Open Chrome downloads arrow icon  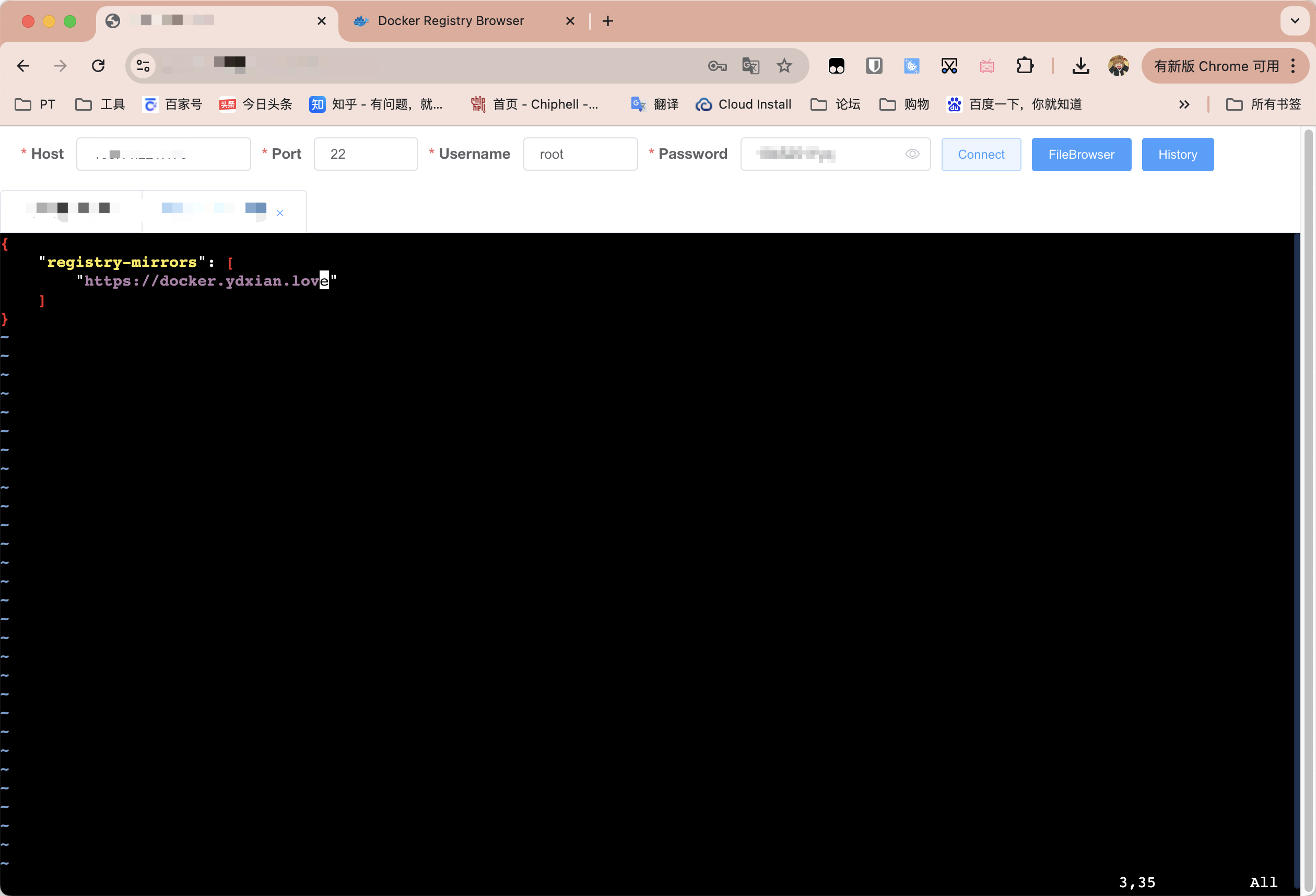[x=1080, y=66]
